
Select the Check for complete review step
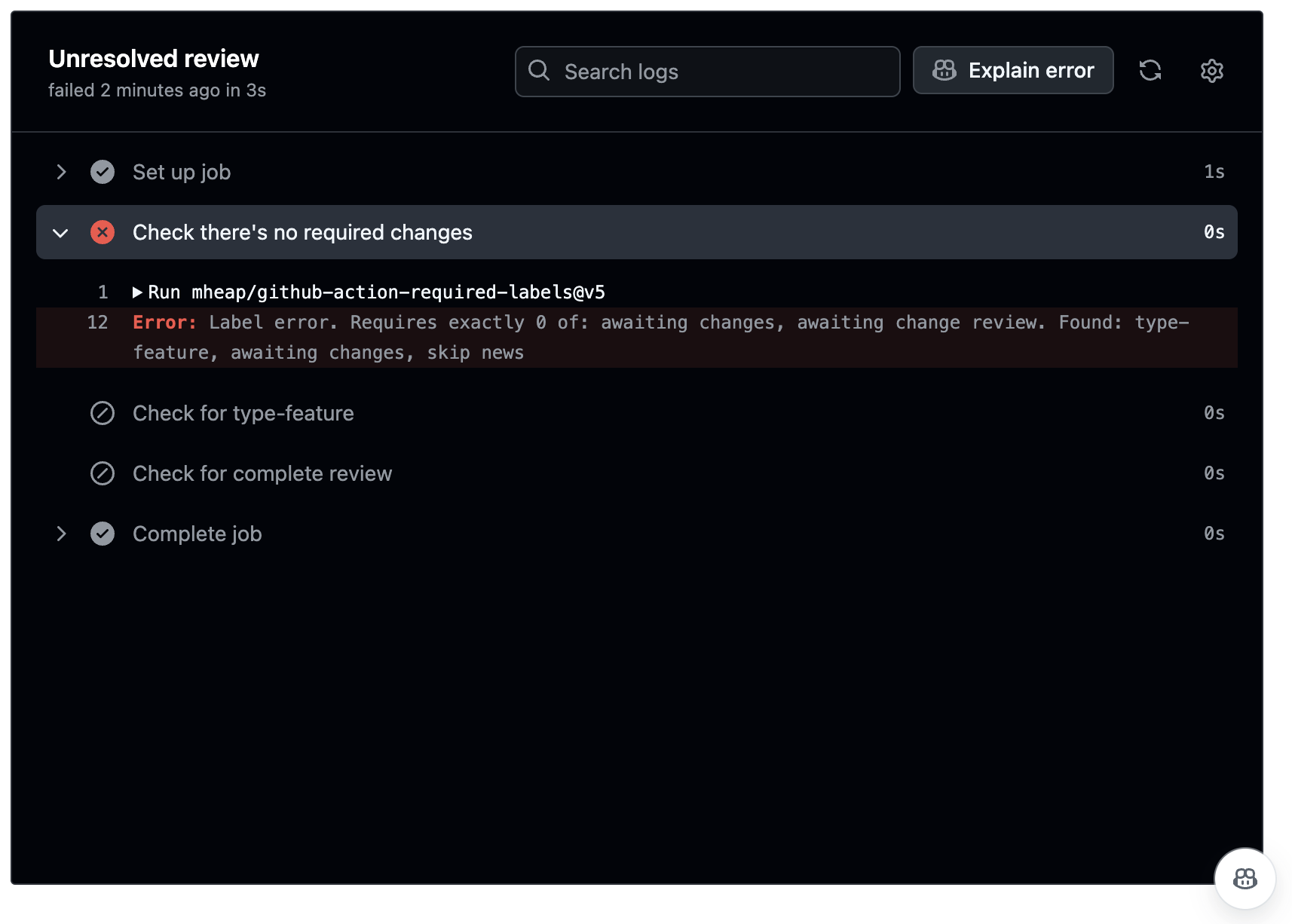coord(262,473)
